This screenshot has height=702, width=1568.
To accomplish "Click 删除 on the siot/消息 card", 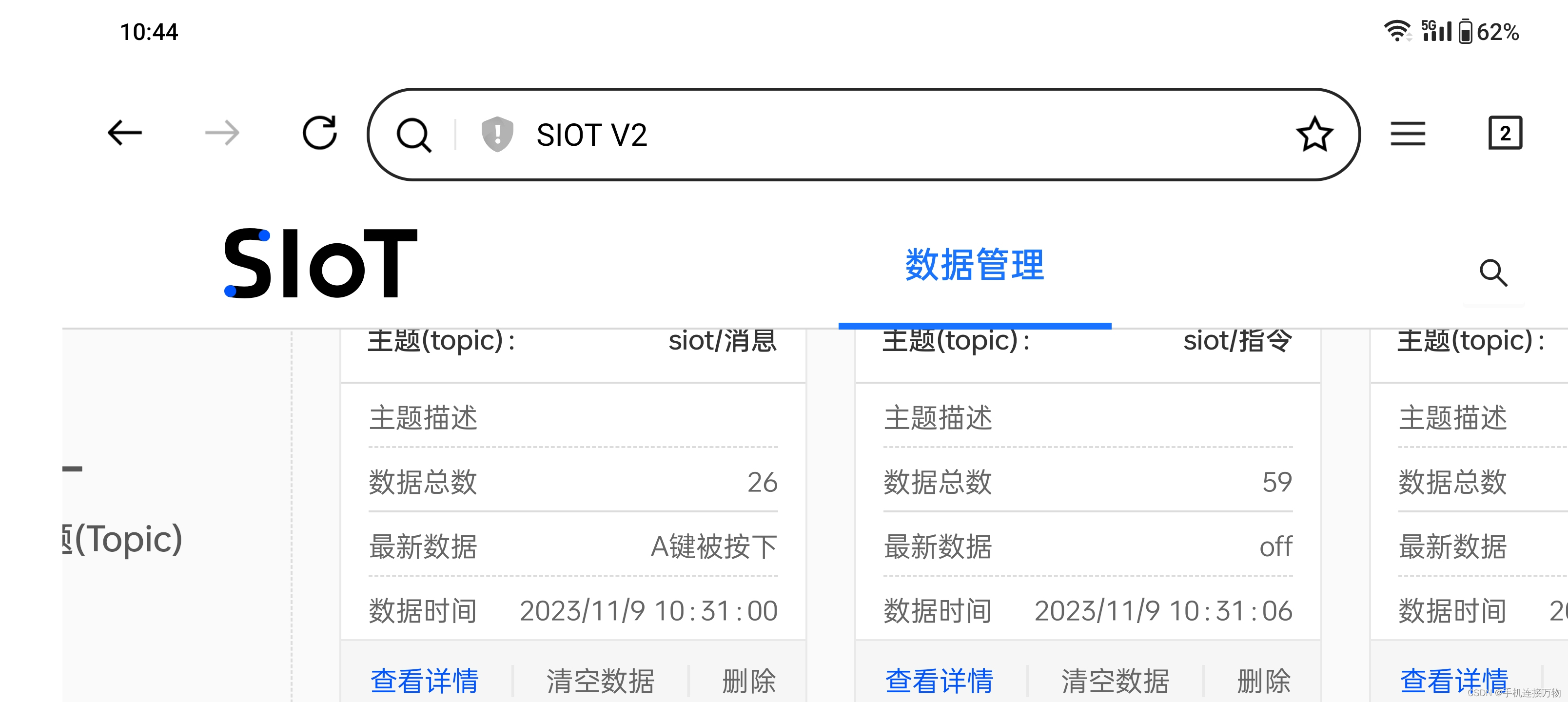I will 748,682.
